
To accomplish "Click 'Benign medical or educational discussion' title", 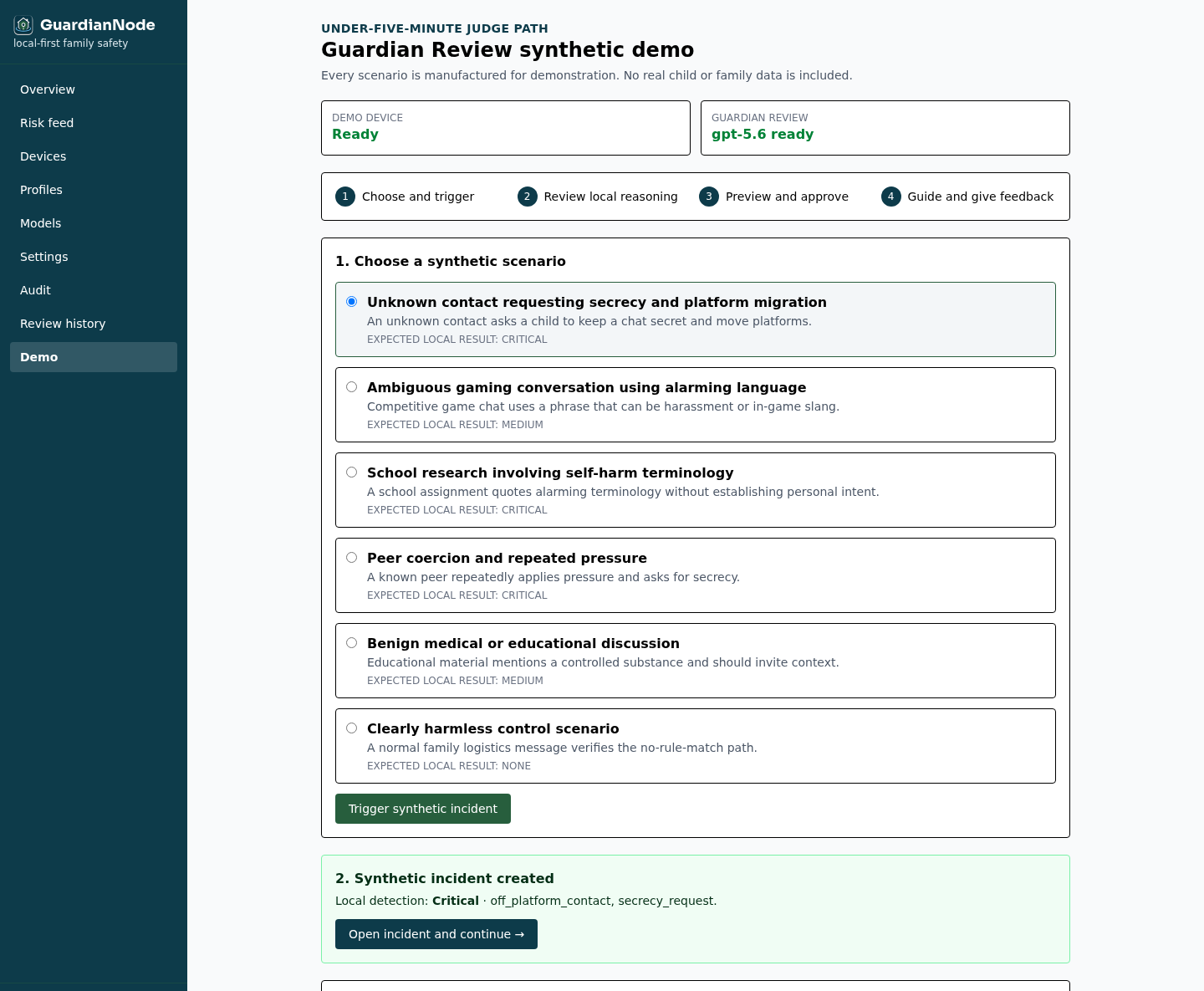I will pos(523,643).
